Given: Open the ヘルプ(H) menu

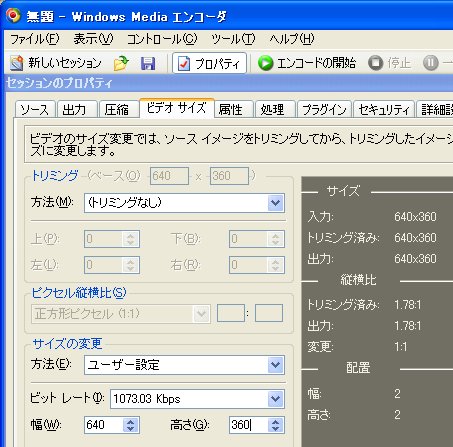Looking at the screenshot, I should [292, 39].
